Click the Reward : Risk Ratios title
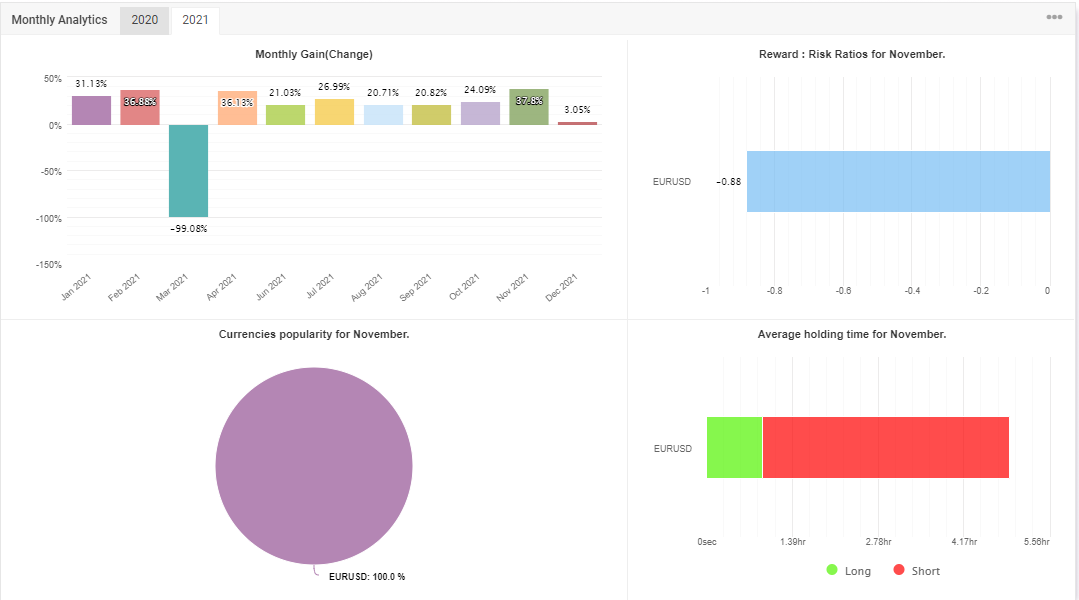This screenshot has width=1079, height=600. (852, 54)
